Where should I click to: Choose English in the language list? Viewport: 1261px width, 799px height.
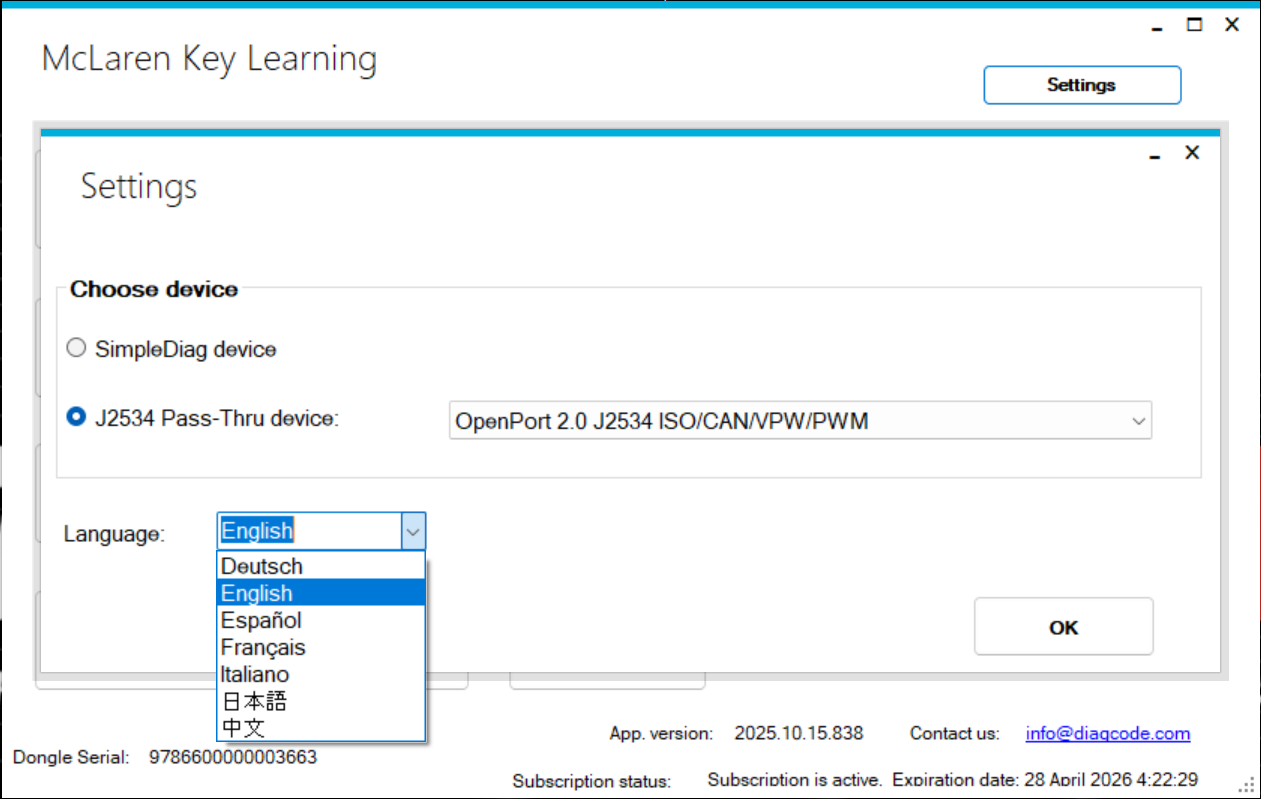point(257,593)
